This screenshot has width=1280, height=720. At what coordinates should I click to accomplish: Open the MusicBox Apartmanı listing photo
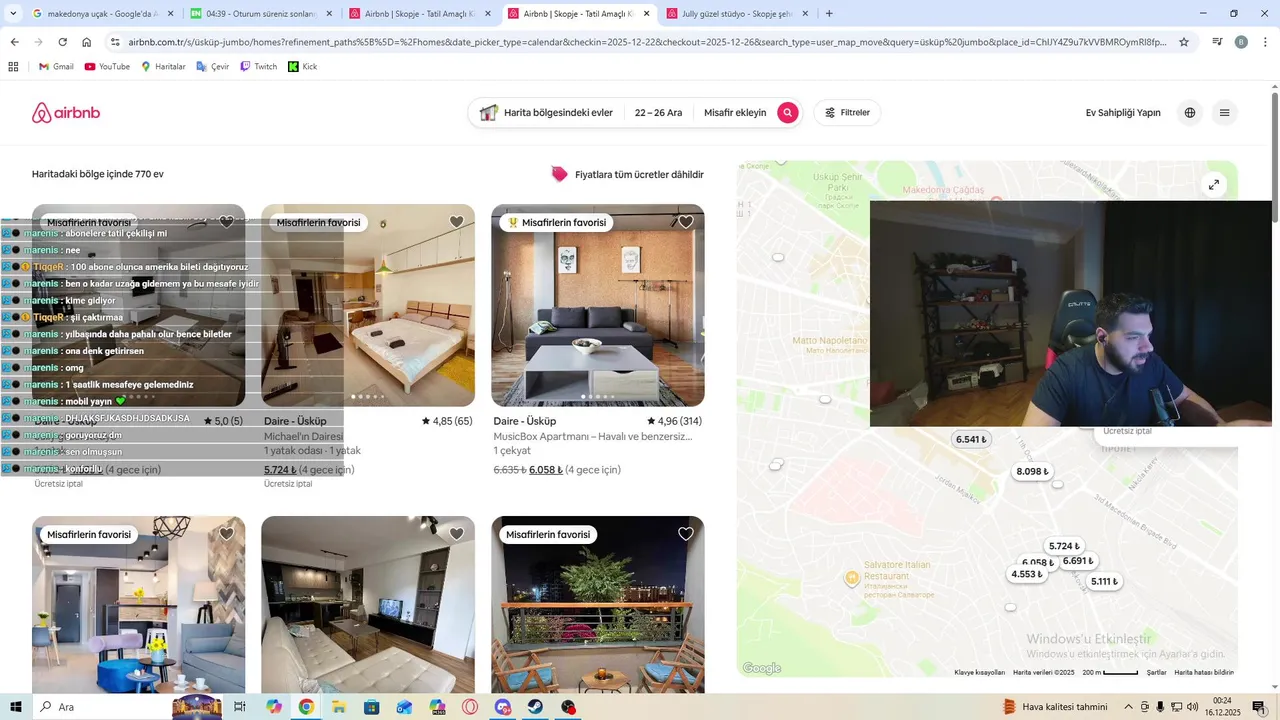point(598,305)
